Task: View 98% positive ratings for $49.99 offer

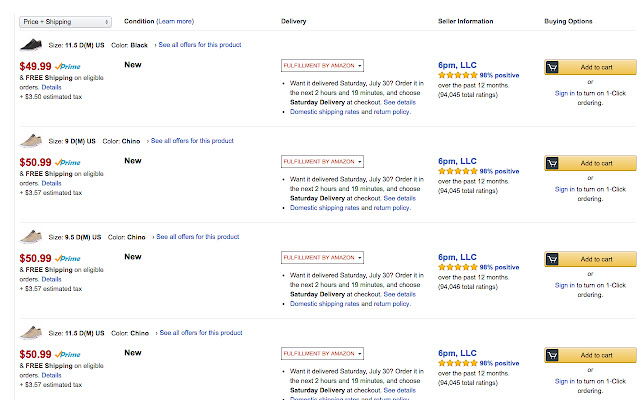Action: tap(499, 75)
